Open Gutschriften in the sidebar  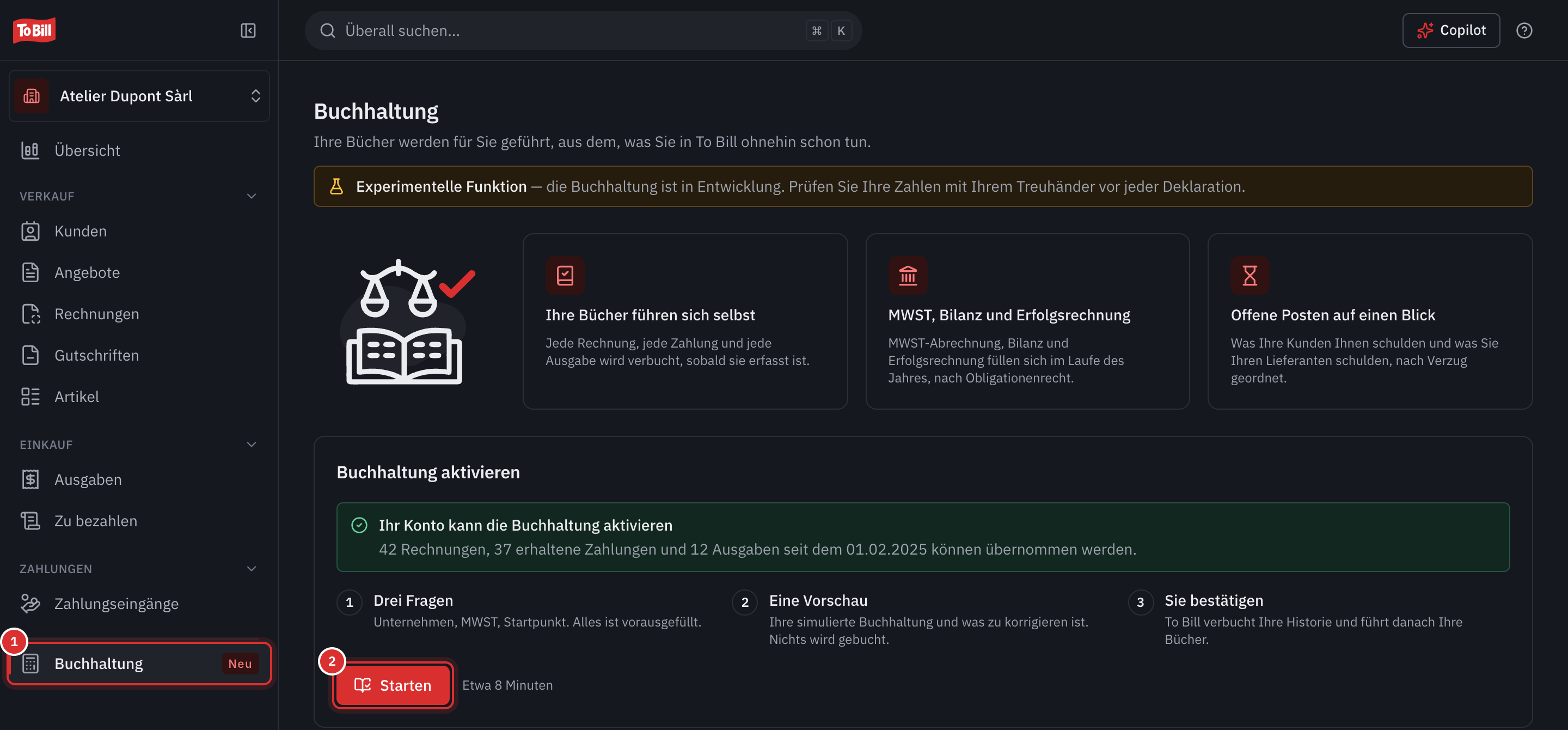tap(139, 356)
